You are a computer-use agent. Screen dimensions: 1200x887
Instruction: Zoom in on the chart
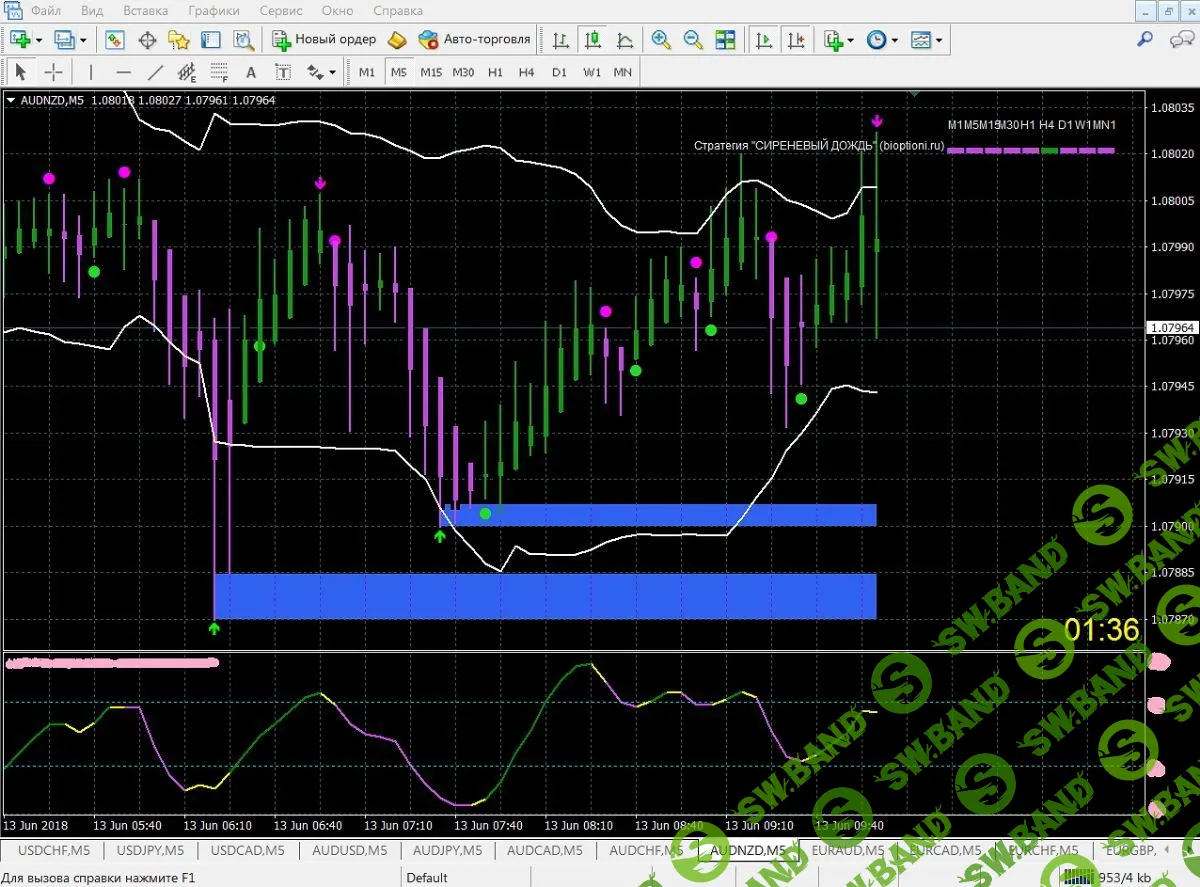point(660,40)
